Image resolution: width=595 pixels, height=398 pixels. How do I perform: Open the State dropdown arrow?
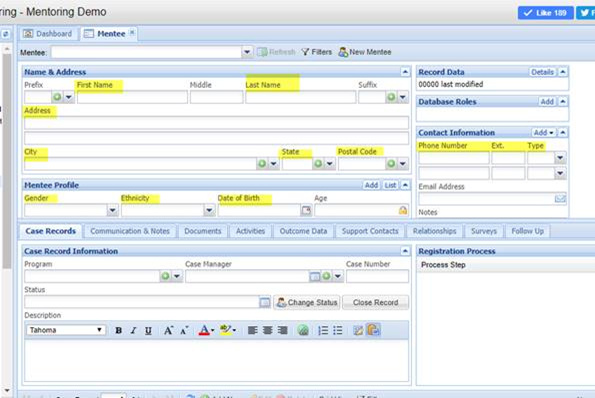[330, 164]
